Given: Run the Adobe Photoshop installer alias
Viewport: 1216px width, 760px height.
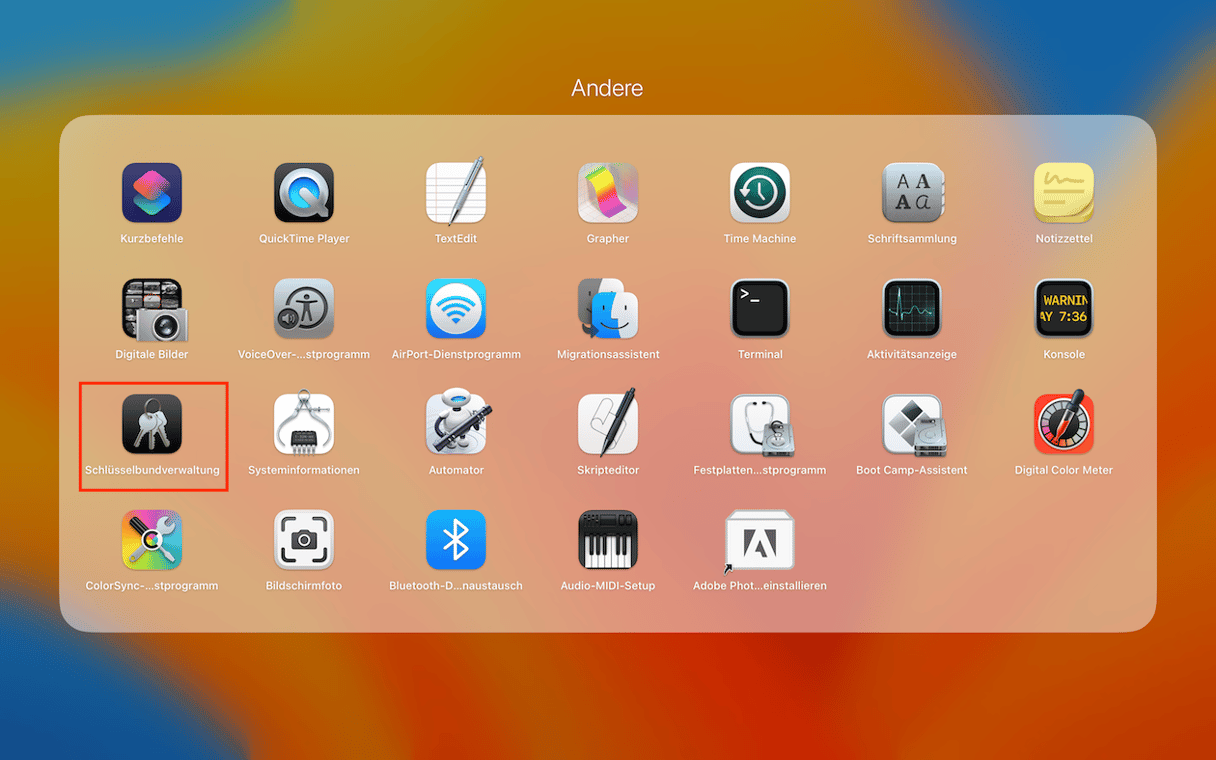Looking at the screenshot, I should point(760,541).
